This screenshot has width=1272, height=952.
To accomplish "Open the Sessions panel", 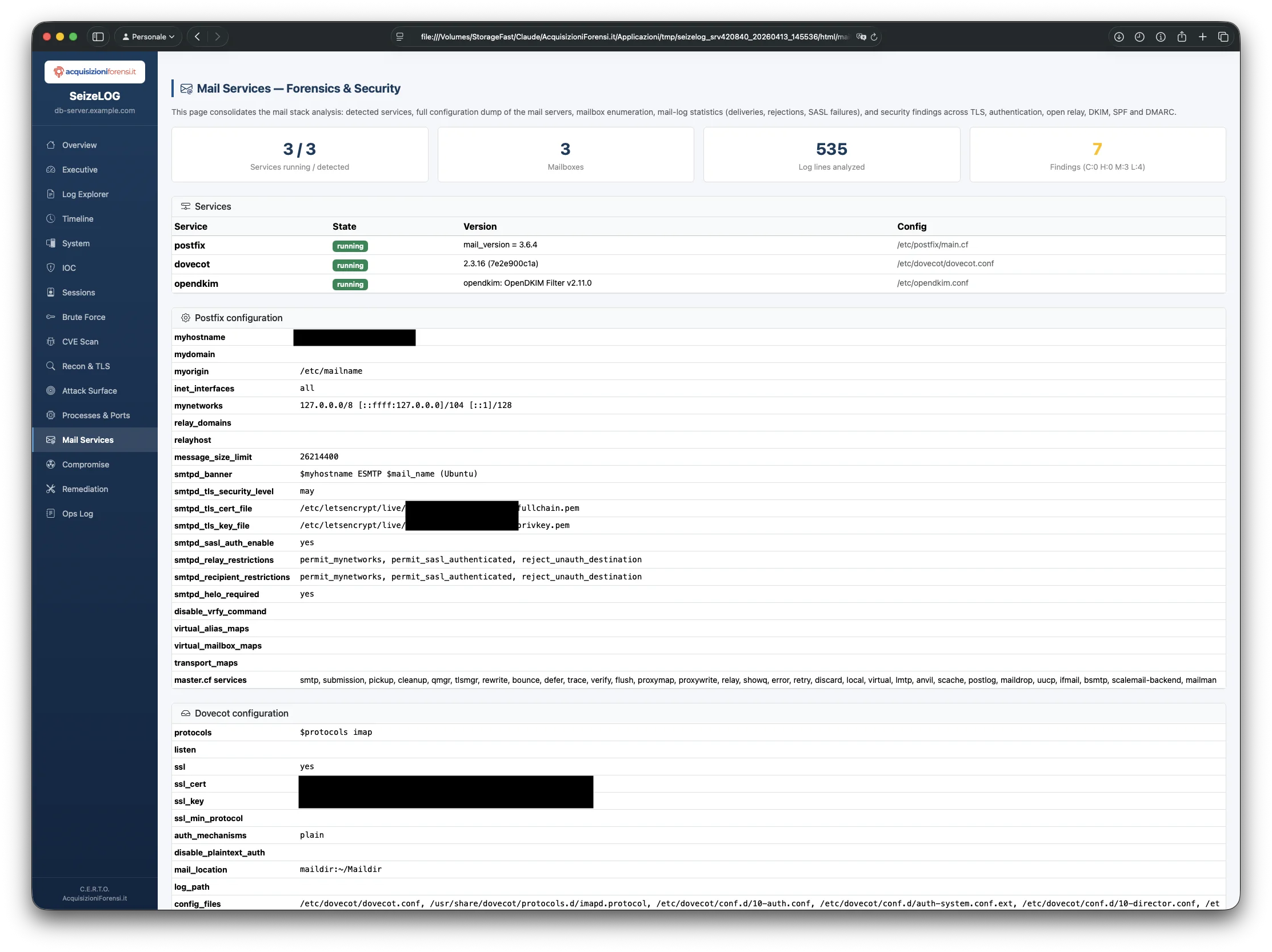I will tap(79, 292).
